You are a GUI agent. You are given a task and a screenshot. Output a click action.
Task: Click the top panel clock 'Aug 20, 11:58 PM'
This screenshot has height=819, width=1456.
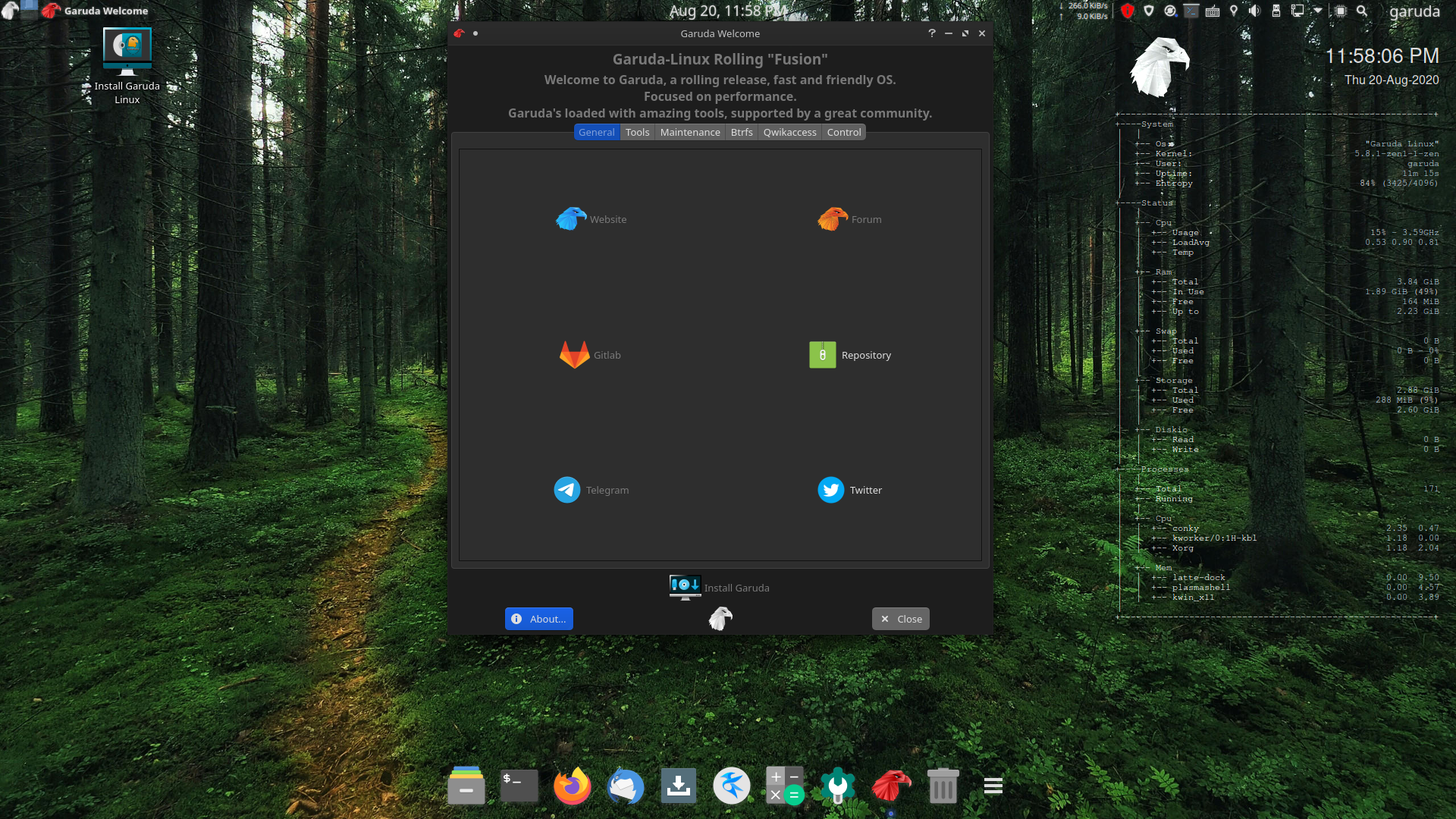coord(728,11)
